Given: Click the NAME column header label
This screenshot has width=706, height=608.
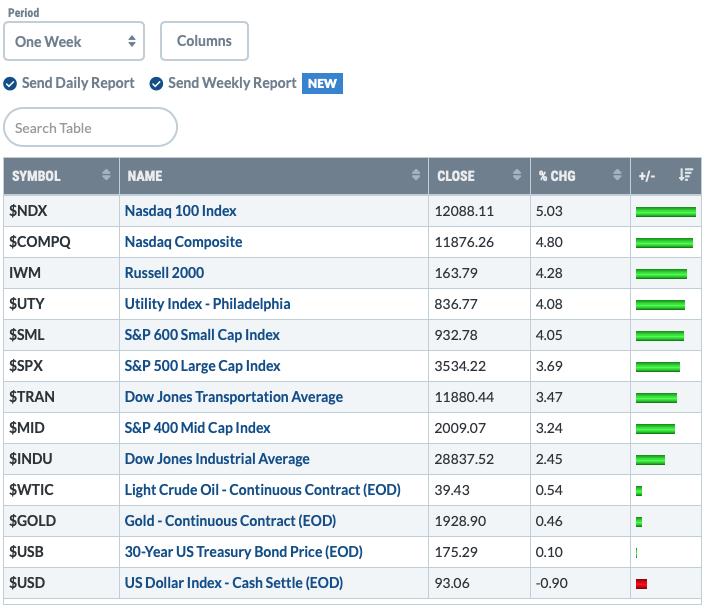Looking at the screenshot, I should pos(145,176).
